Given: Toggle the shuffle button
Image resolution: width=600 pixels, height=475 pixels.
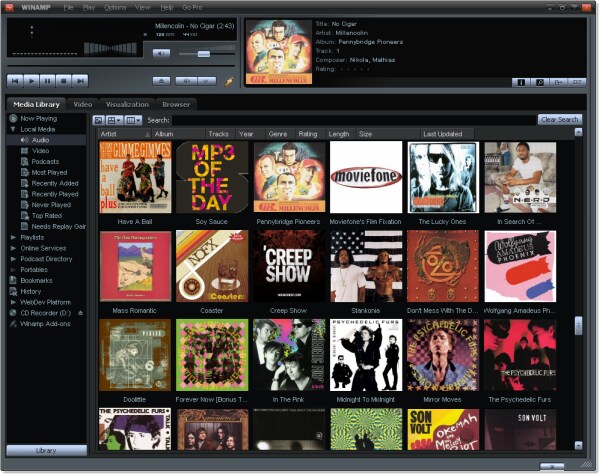Looking at the screenshot, I should click(186, 81).
